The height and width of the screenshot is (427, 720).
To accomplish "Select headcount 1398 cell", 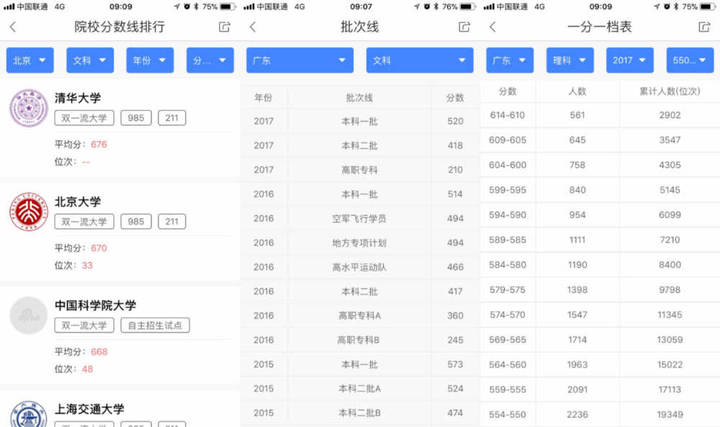I will click(577, 290).
